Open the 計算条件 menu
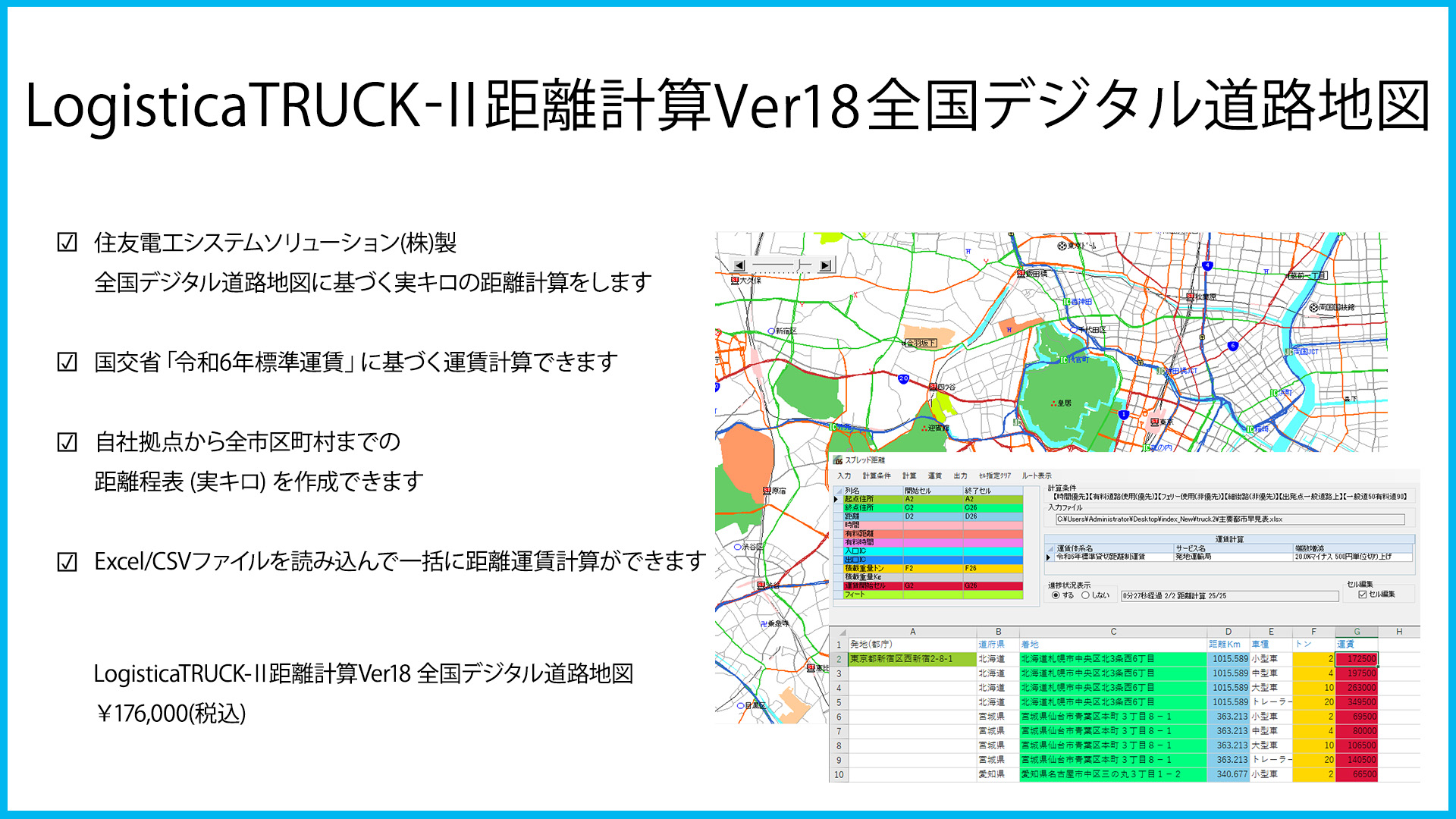 (877, 476)
